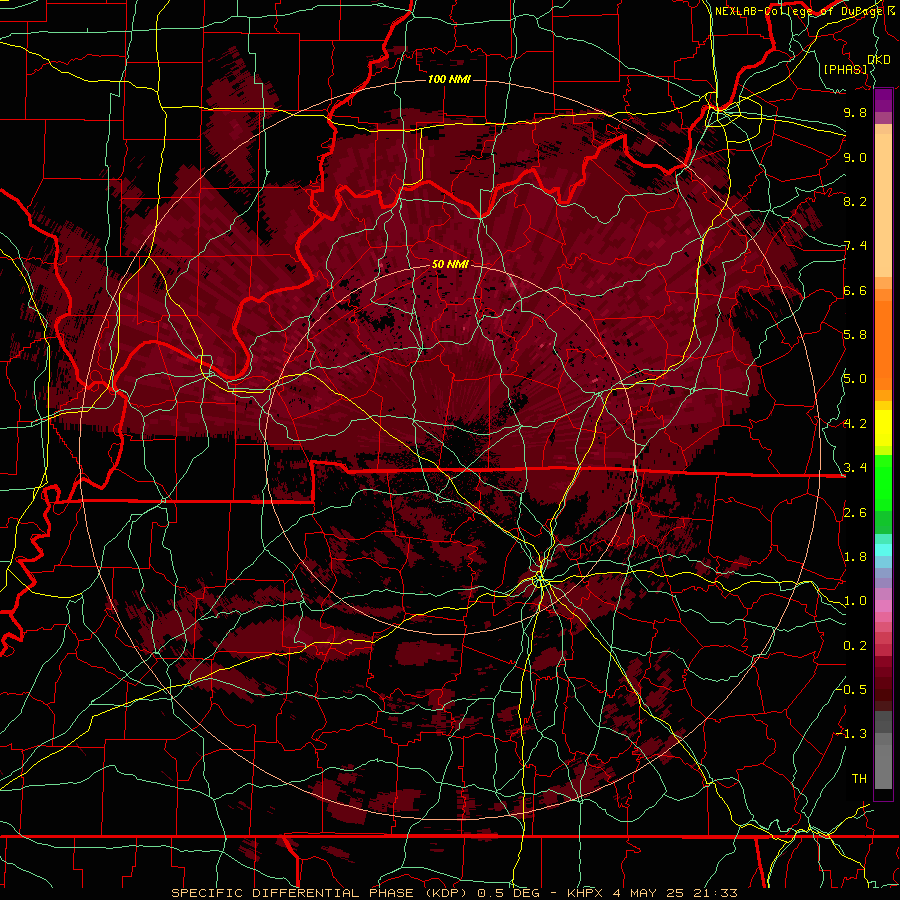This screenshot has height=900, width=900.
Task: Click the [PHAS] legend unit label
Action: pos(845,69)
